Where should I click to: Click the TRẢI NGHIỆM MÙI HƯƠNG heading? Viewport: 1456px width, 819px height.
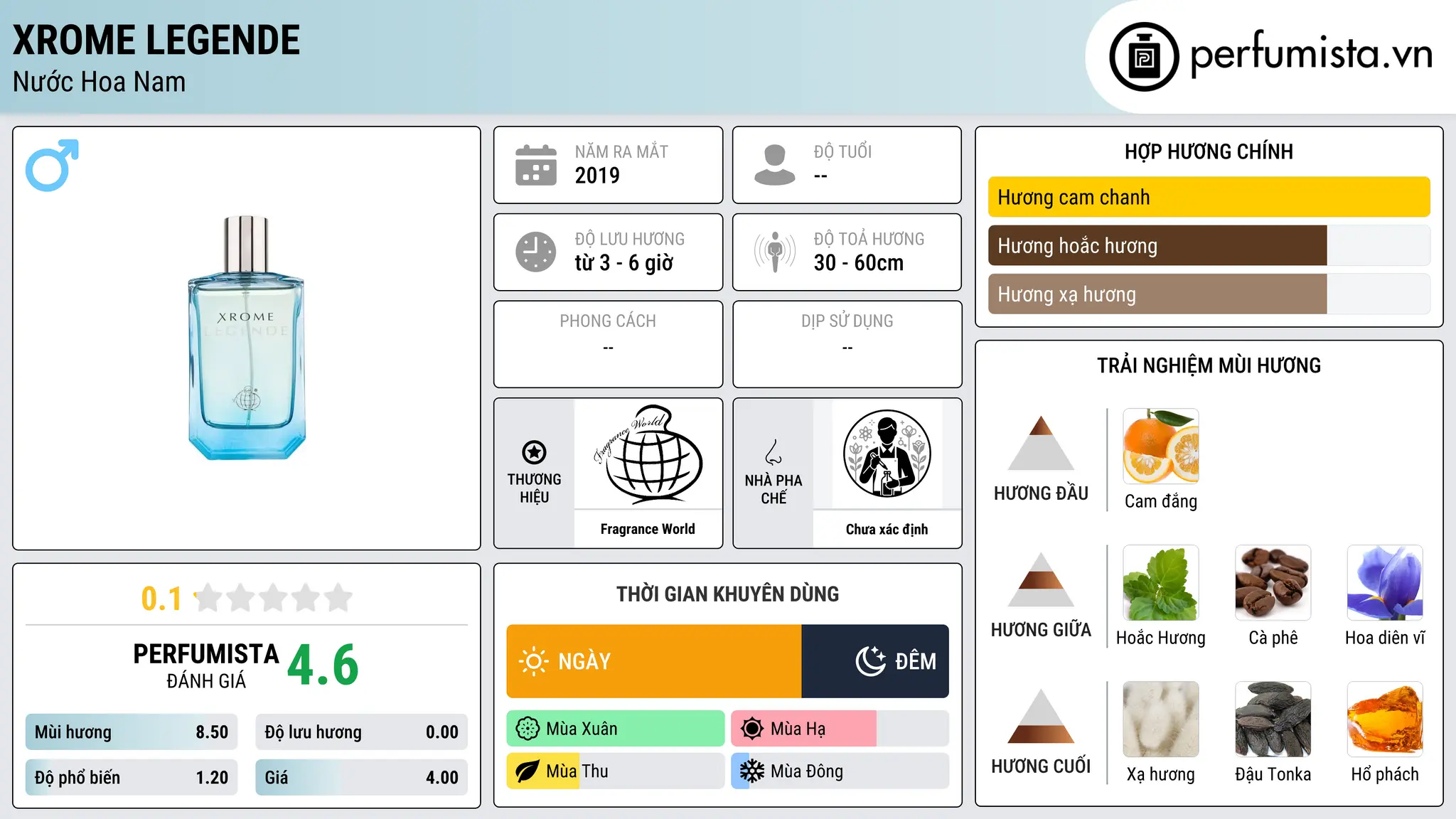[1209, 365]
